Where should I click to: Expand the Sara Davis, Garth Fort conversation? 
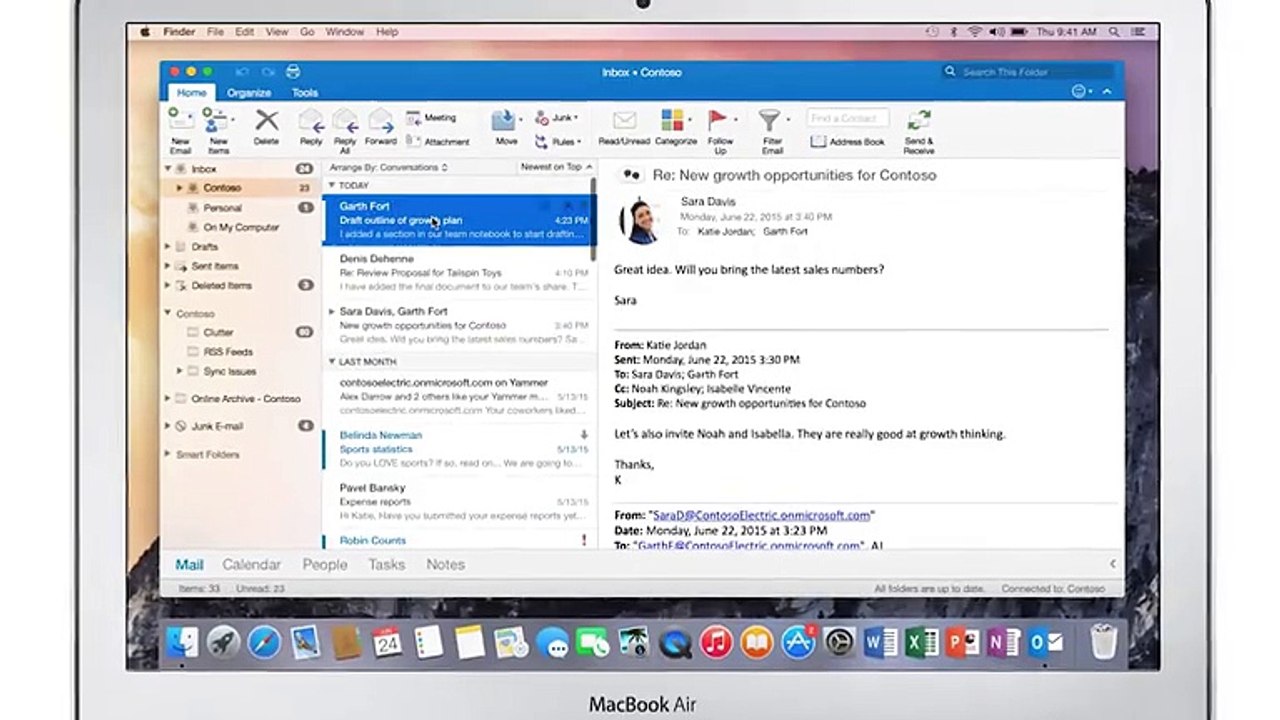(332, 311)
